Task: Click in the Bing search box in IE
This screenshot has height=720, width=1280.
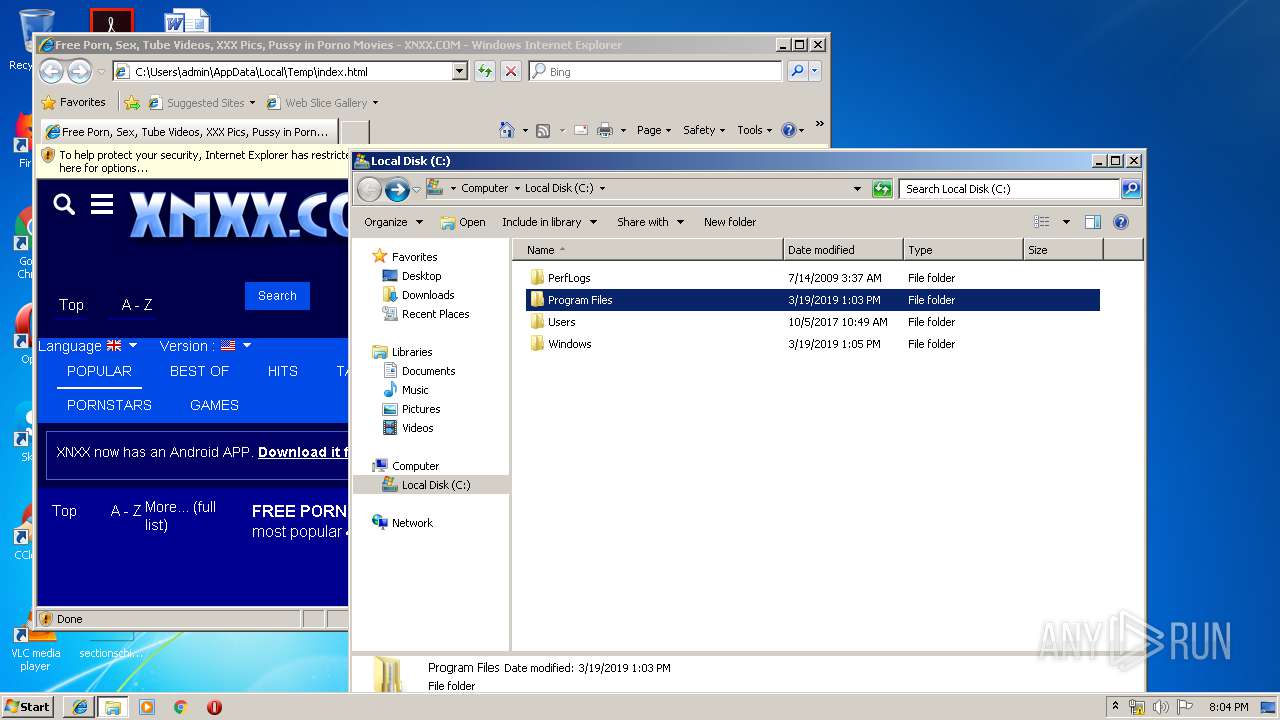Action: pyautogui.click(x=655, y=71)
